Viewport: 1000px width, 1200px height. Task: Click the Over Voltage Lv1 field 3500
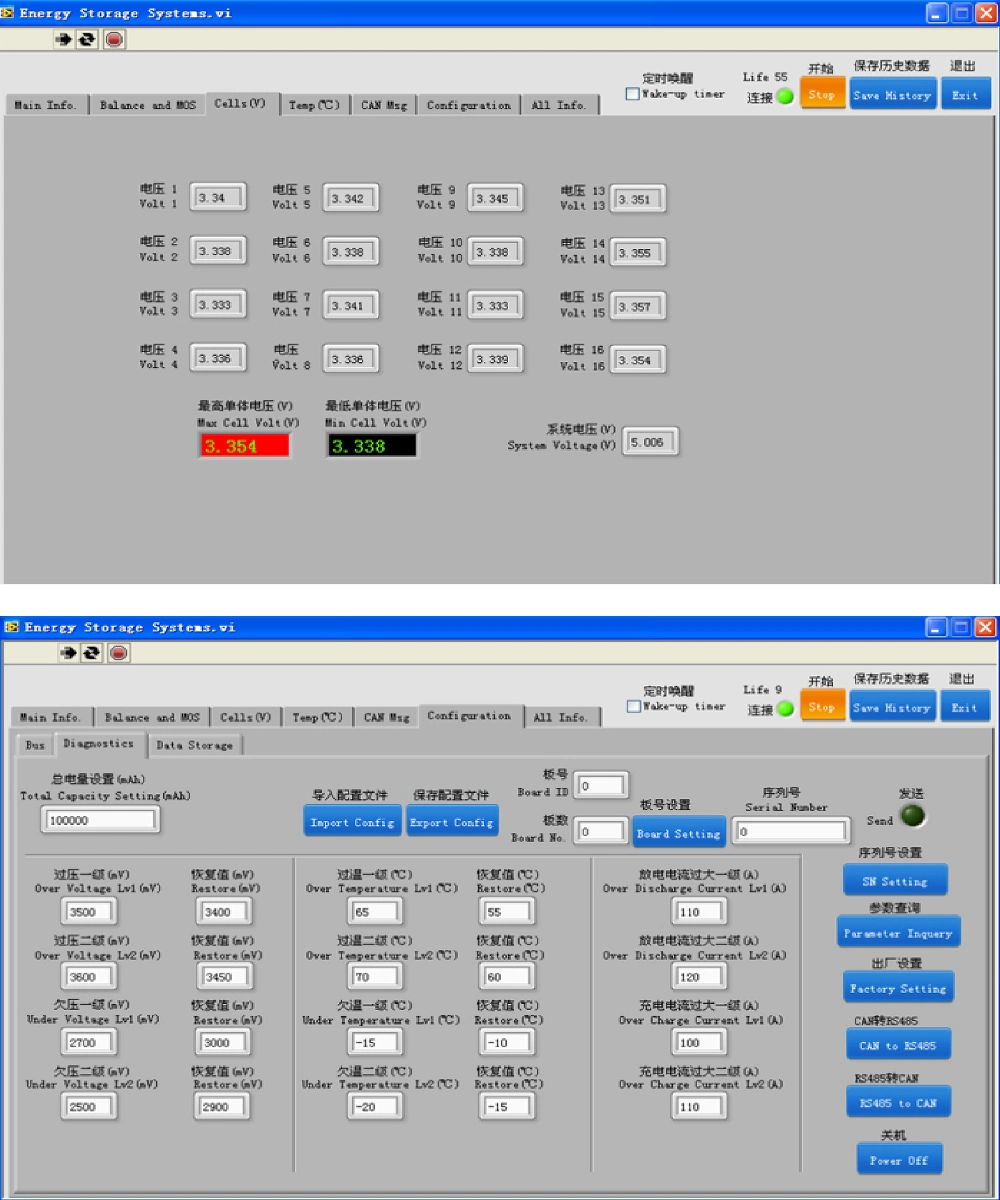(89, 912)
